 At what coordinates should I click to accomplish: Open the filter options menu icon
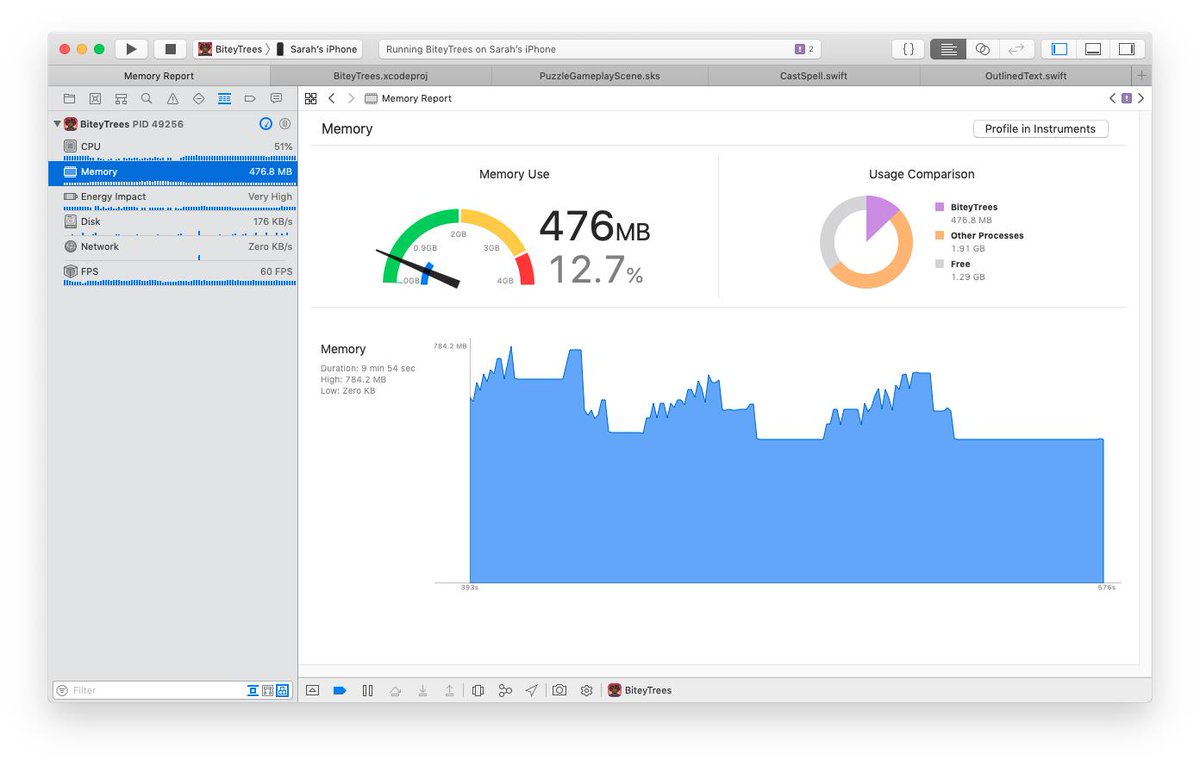click(62, 690)
